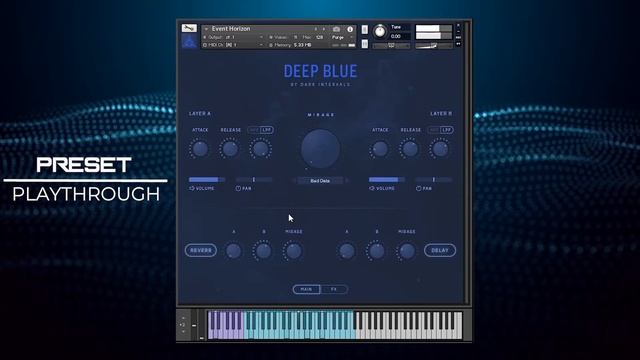
Task: Switch Layer A filter to HPF
Action: [x=255, y=130]
